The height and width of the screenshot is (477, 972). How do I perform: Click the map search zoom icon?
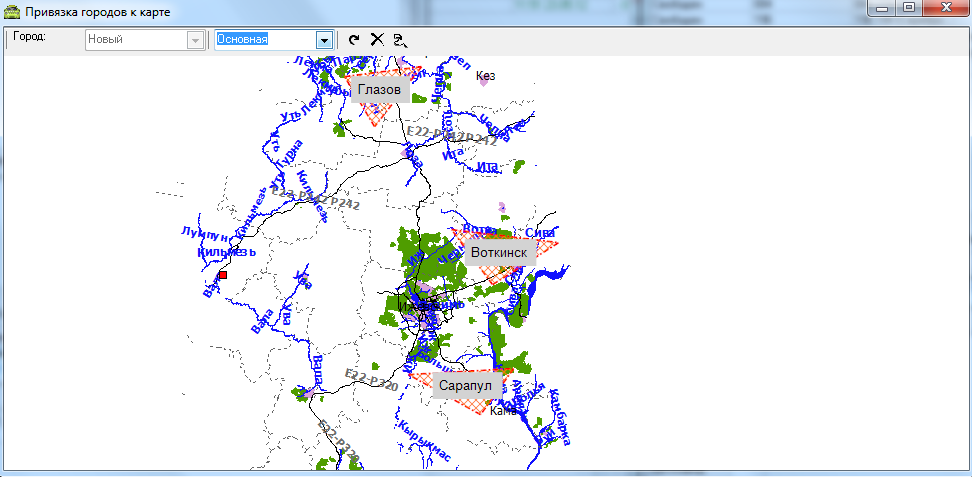tap(400, 40)
